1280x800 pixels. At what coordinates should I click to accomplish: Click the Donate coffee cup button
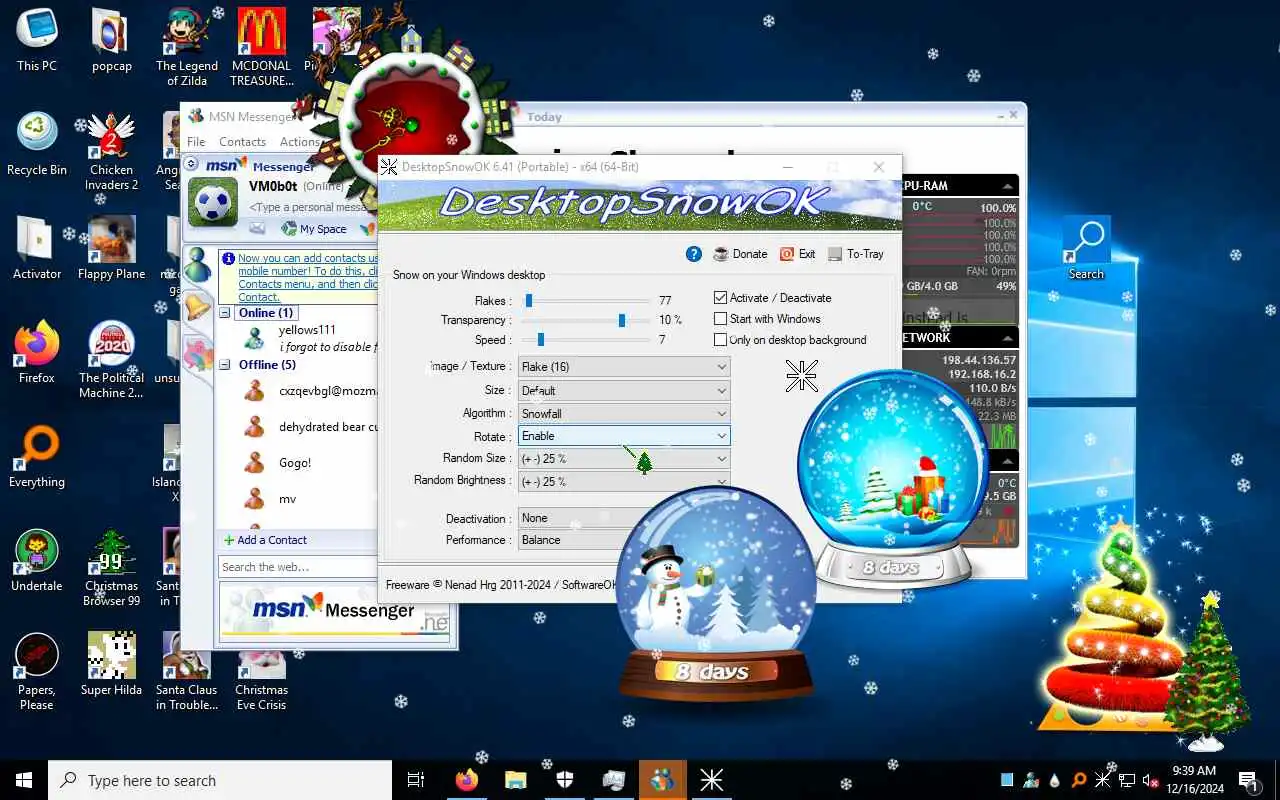(x=740, y=254)
